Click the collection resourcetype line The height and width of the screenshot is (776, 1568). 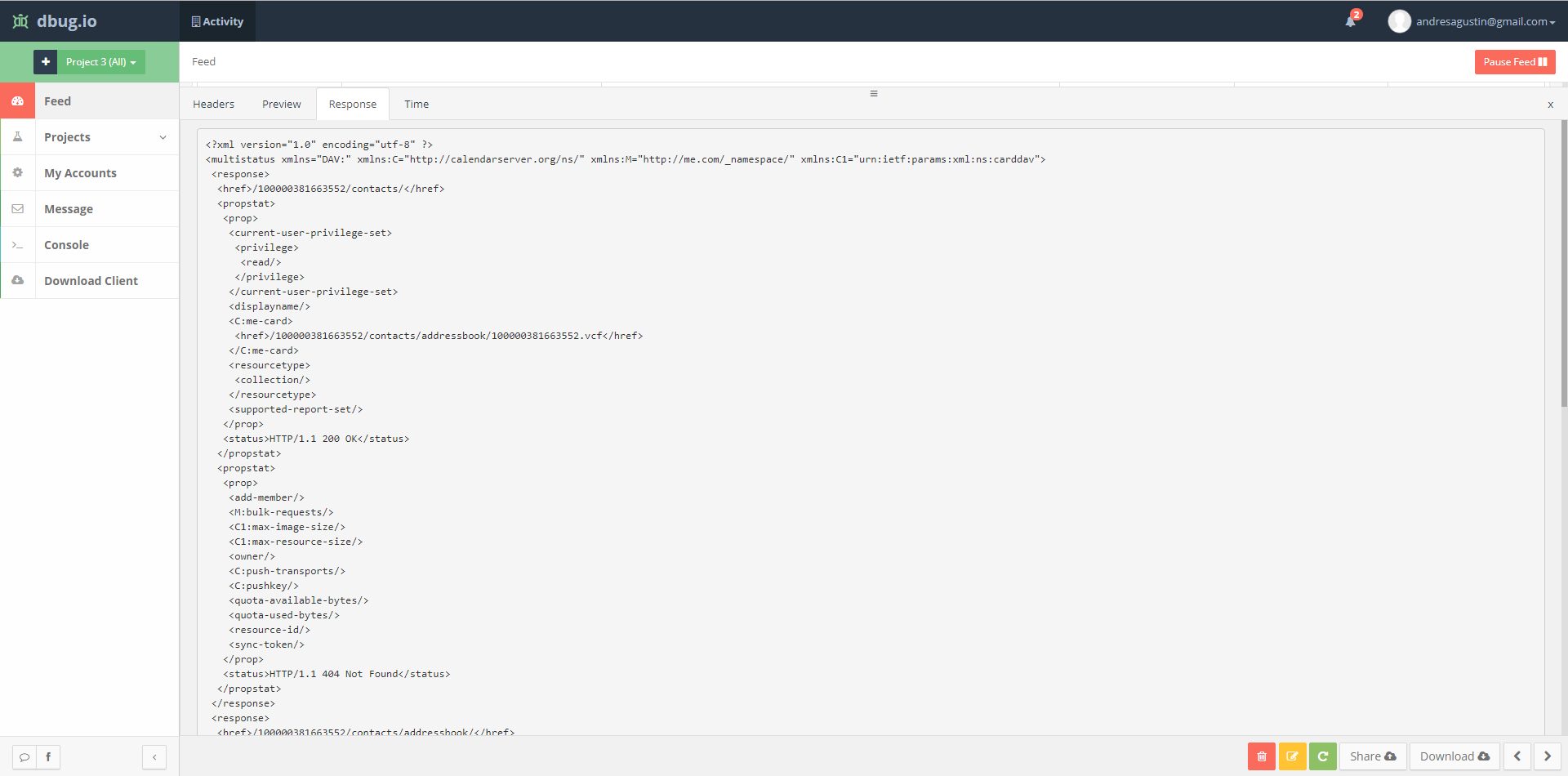tap(273, 380)
